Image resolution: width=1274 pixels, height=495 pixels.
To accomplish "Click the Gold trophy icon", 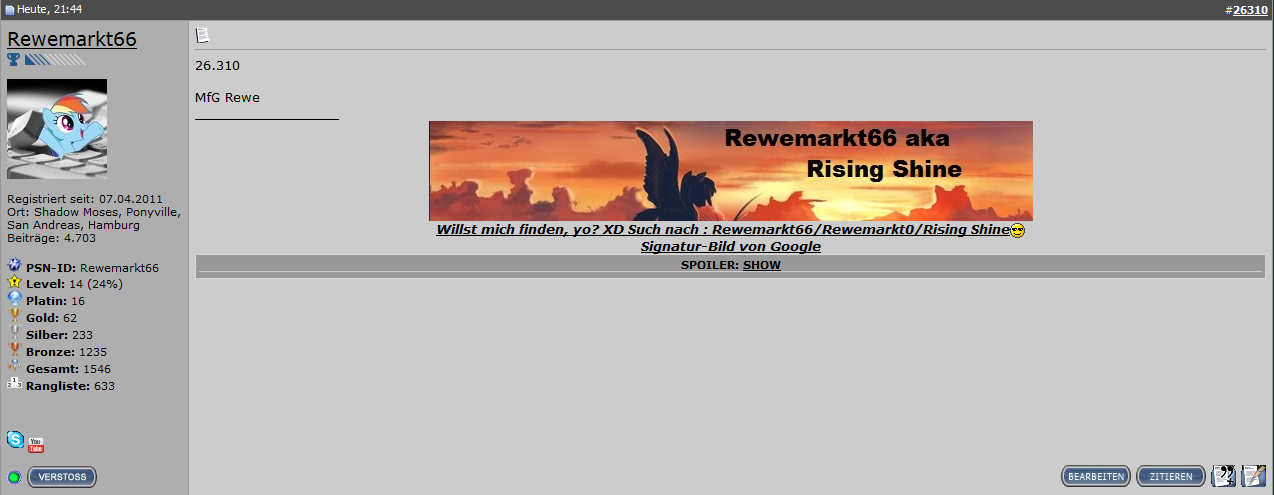I will (x=14, y=316).
